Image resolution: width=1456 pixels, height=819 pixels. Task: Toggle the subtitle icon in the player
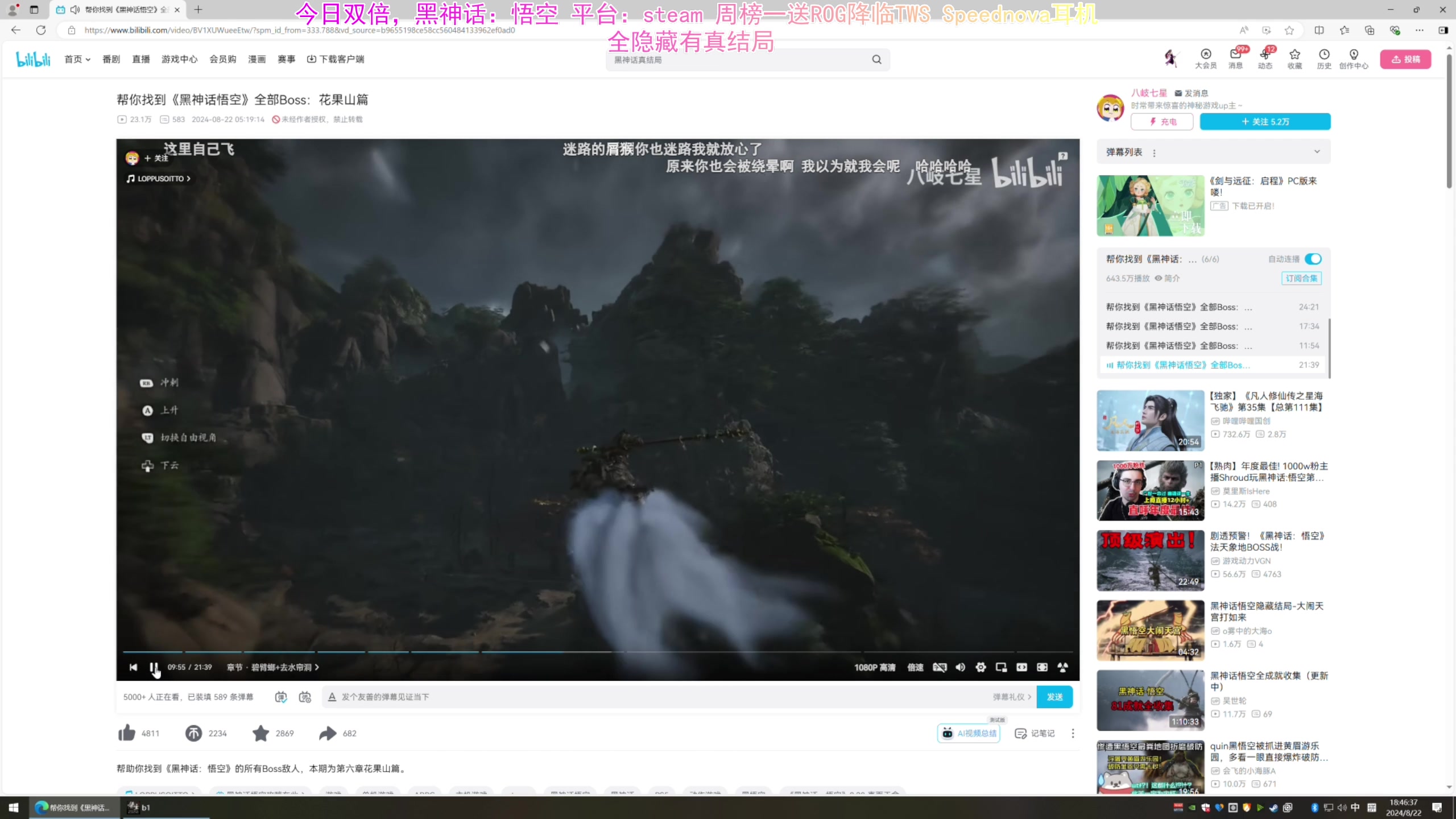tap(940, 667)
